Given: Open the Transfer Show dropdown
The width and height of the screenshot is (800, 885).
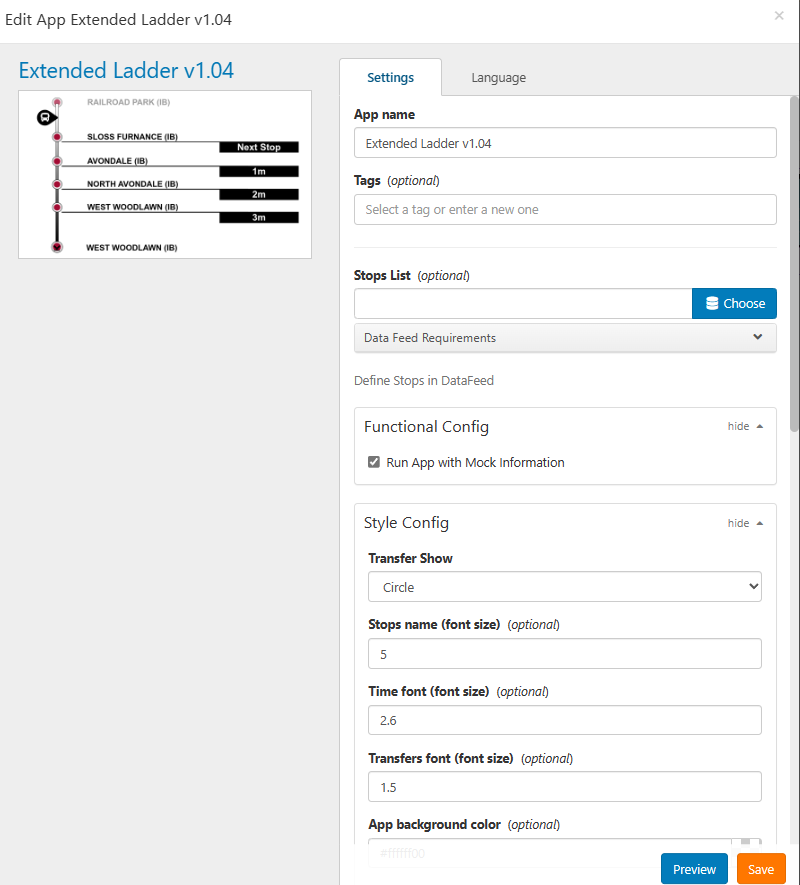Looking at the screenshot, I should 565,587.
